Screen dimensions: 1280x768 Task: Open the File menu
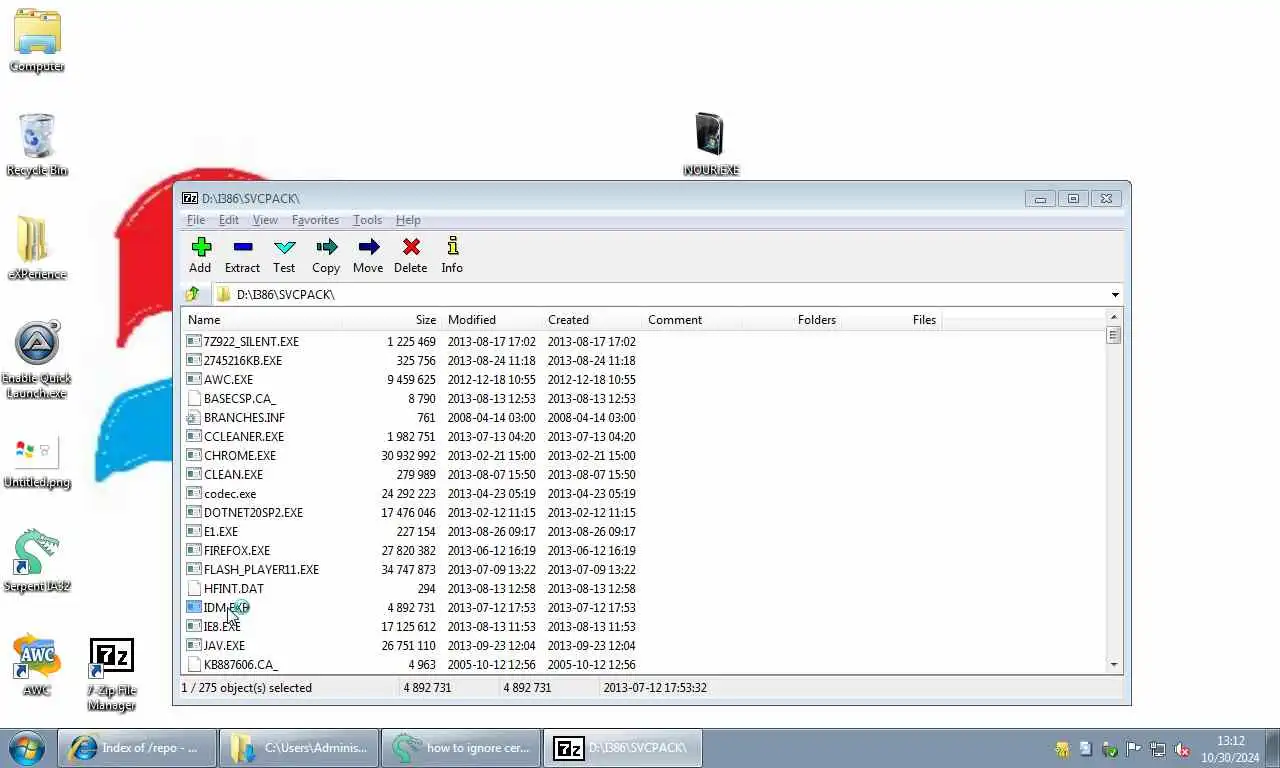point(196,220)
